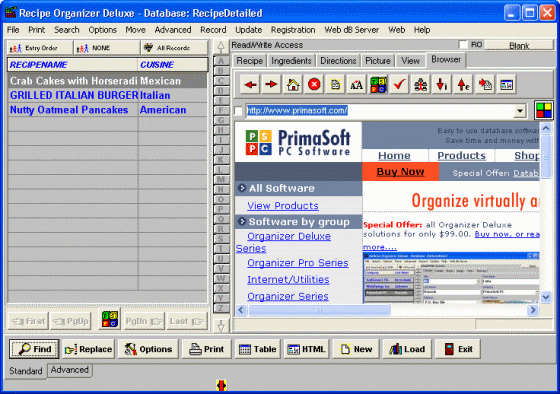Click the Table button
The image size is (560, 394).
click(258, 349)
